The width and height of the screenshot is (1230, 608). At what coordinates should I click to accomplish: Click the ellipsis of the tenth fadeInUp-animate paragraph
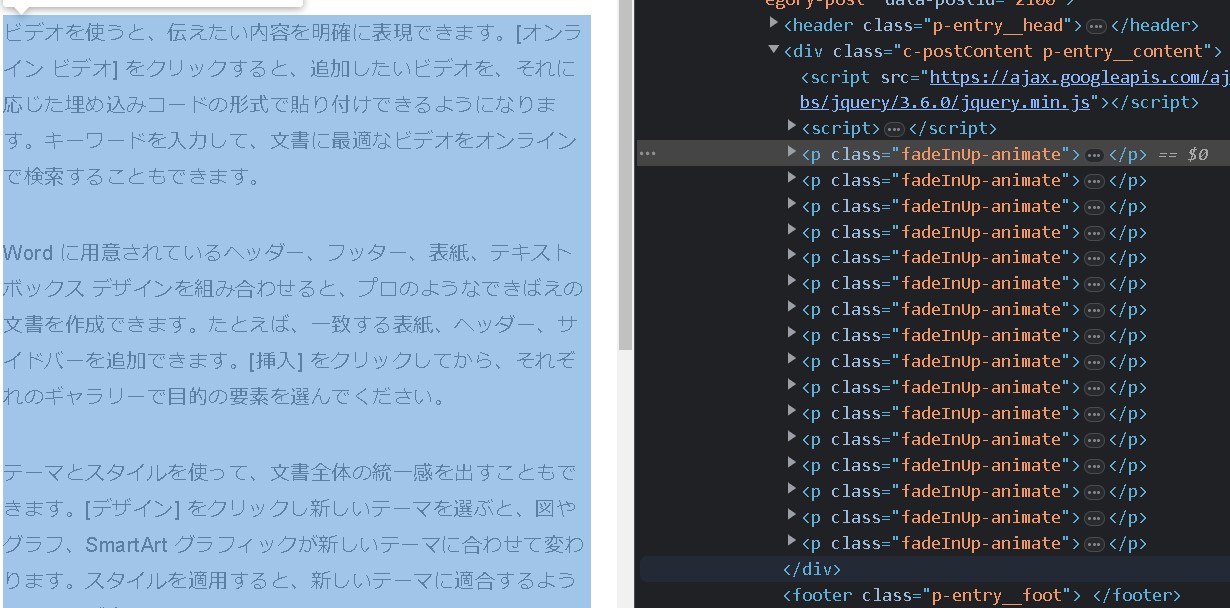click(x=1096, y=387)
